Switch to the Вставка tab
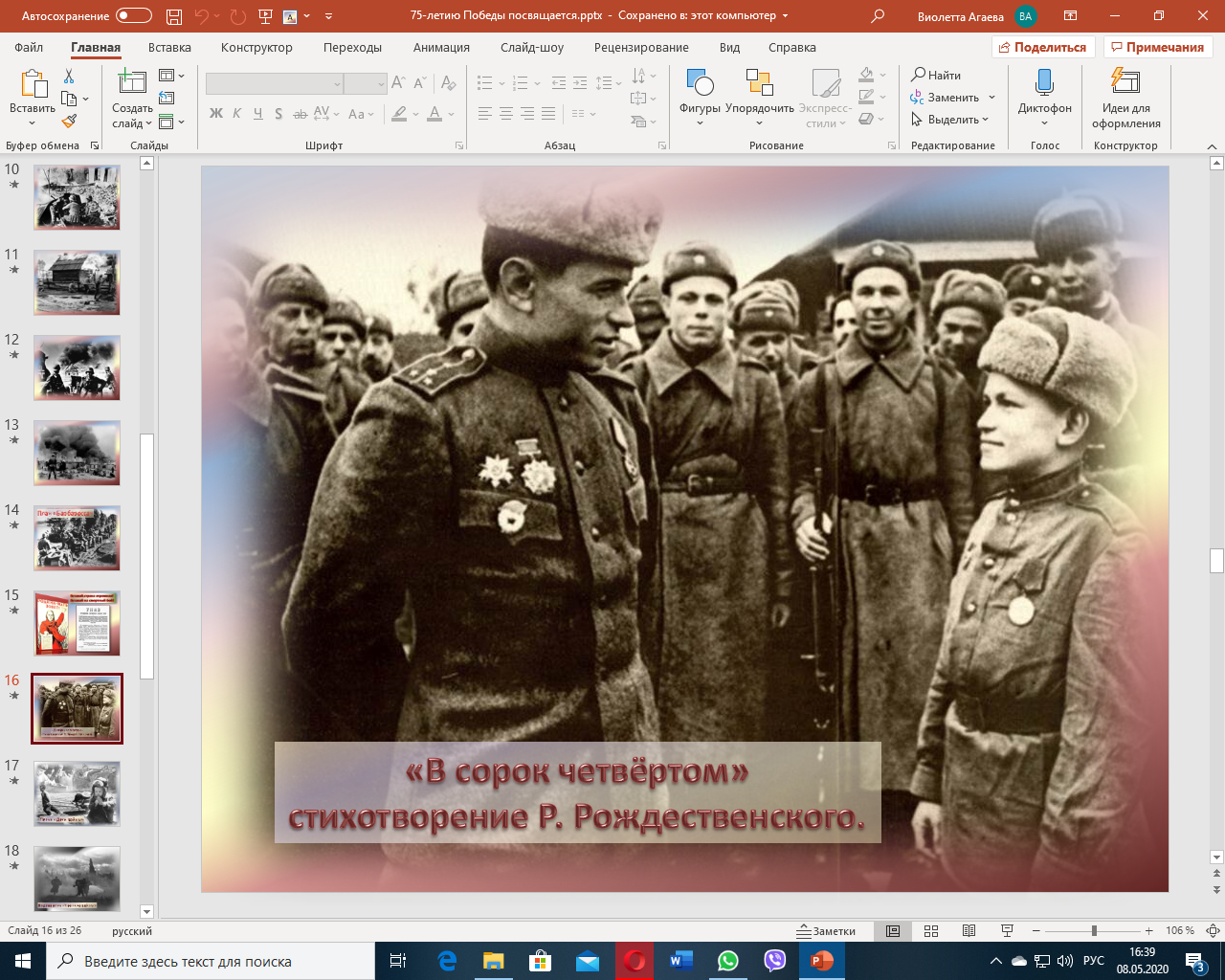Screen dimensions: 1225x980 point(169,47)
